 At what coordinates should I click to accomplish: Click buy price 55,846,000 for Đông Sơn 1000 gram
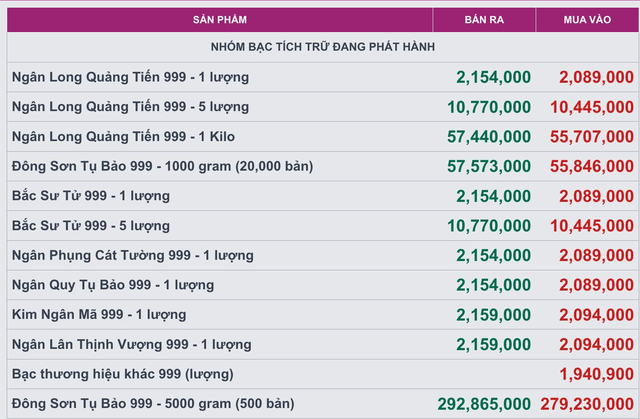592,166
